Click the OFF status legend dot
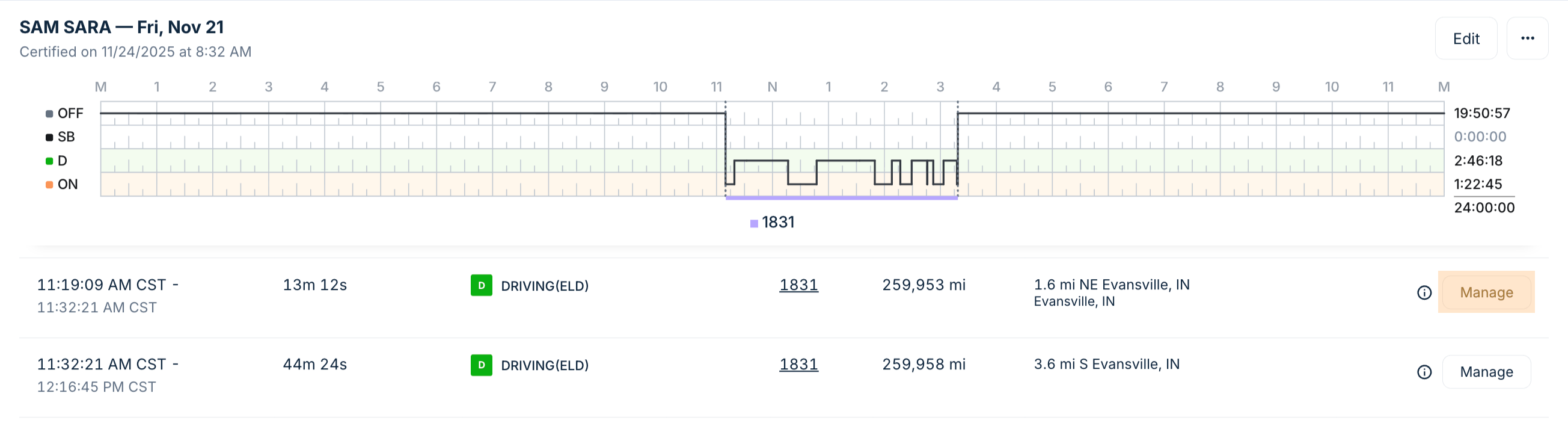The image size is (1568, 426). coord(49,114)
